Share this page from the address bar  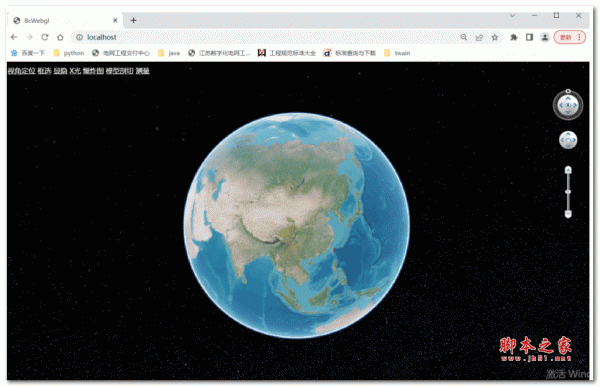coord(479,37)
